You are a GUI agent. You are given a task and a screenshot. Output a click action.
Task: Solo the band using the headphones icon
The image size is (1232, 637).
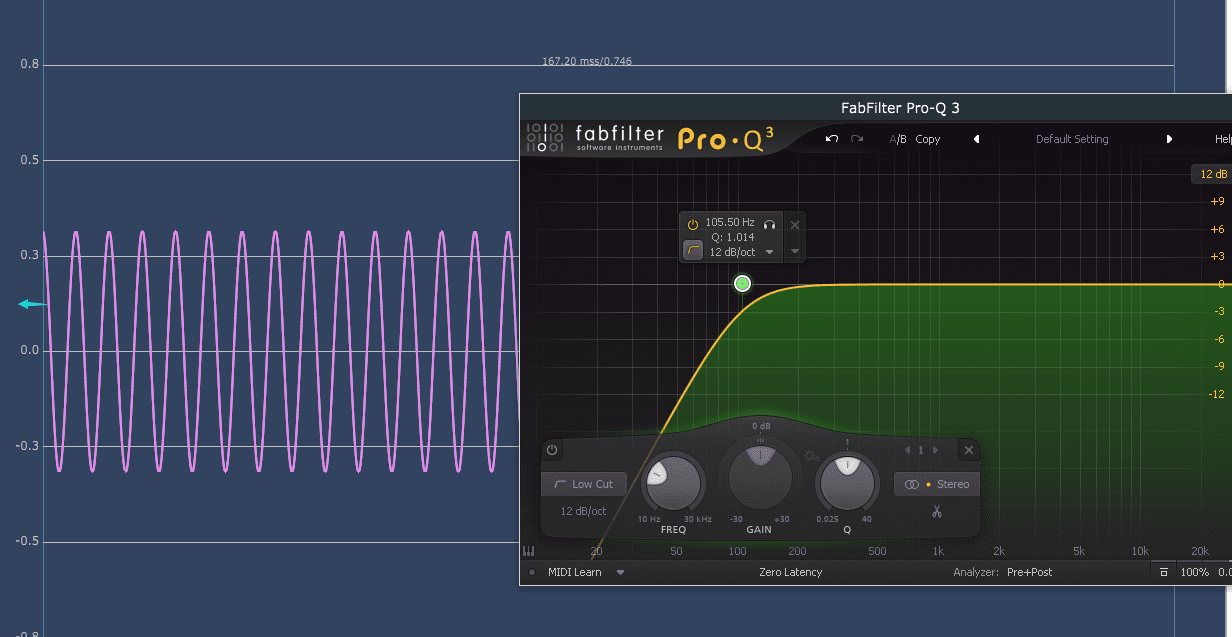(x=770, y=223)
